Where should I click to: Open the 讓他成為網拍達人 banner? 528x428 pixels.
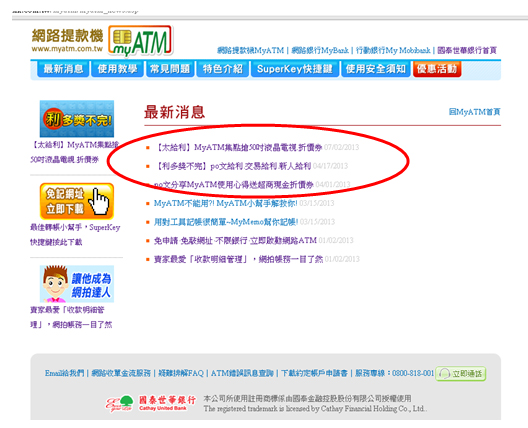[77, 284]
